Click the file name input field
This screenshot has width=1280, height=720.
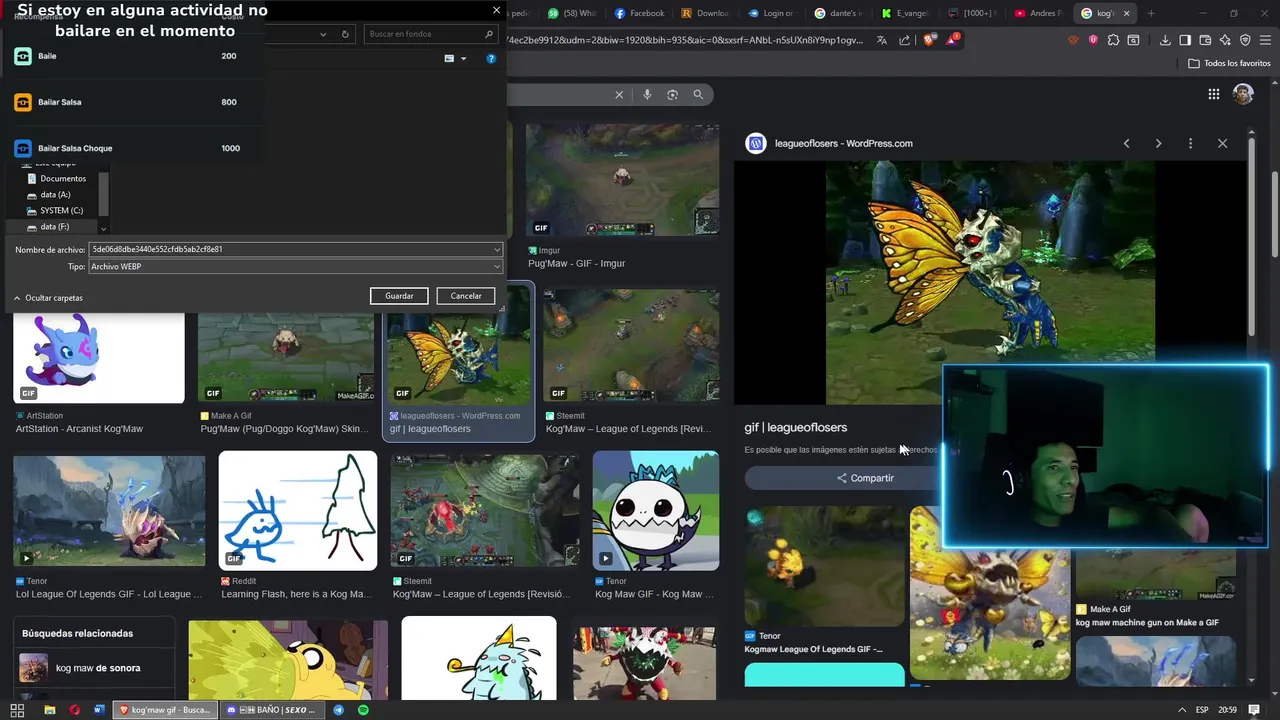(x=290, y=249)
